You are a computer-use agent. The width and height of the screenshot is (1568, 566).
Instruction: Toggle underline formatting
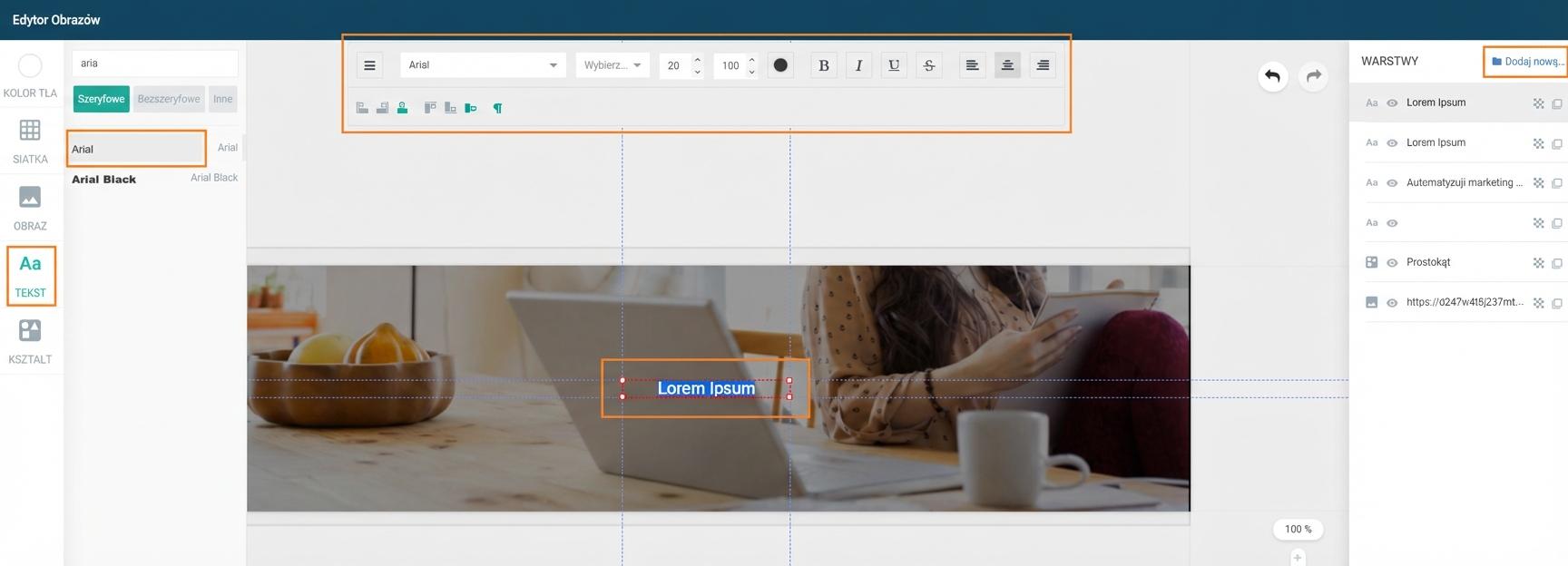[x=894, y=65]
